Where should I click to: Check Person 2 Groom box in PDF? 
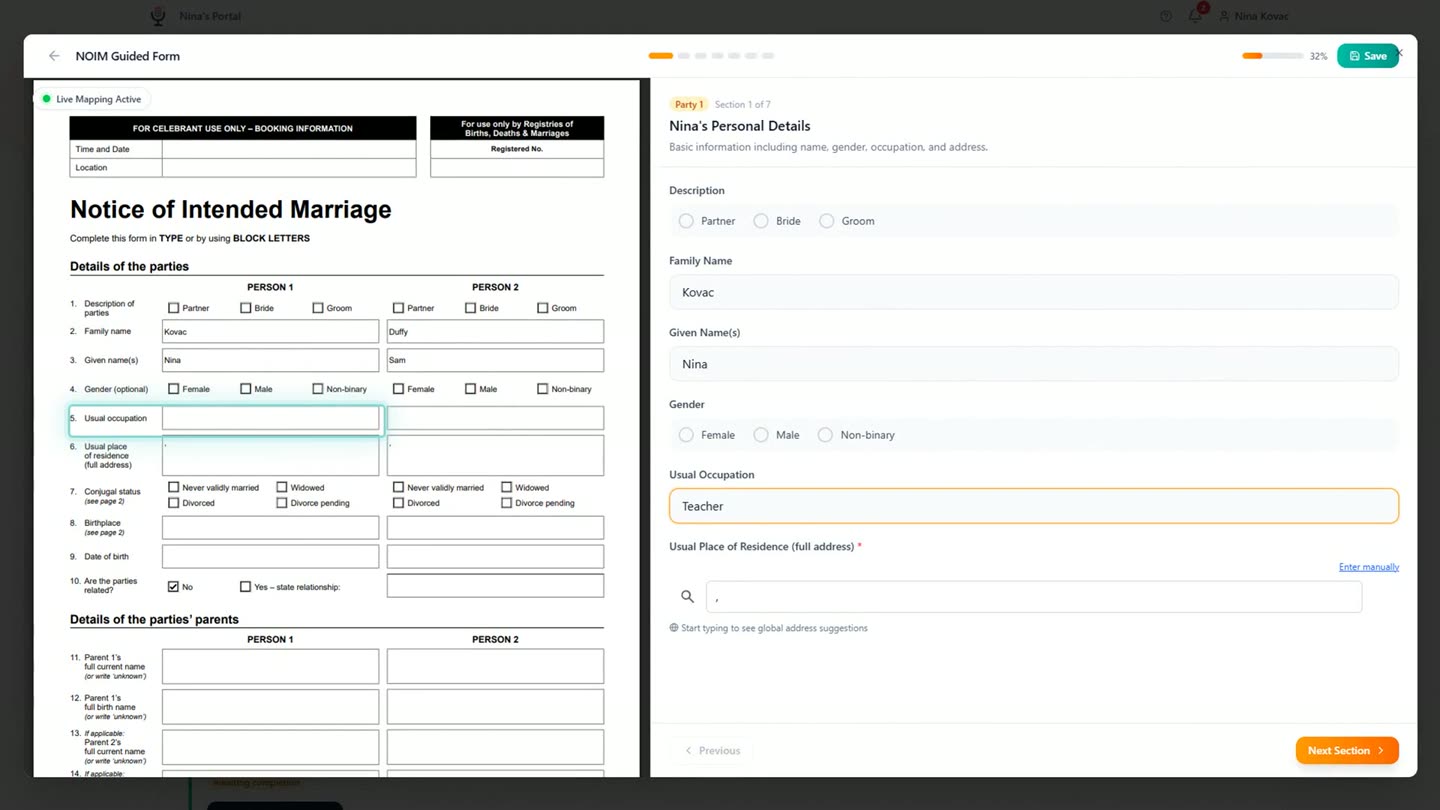(543, 308)
